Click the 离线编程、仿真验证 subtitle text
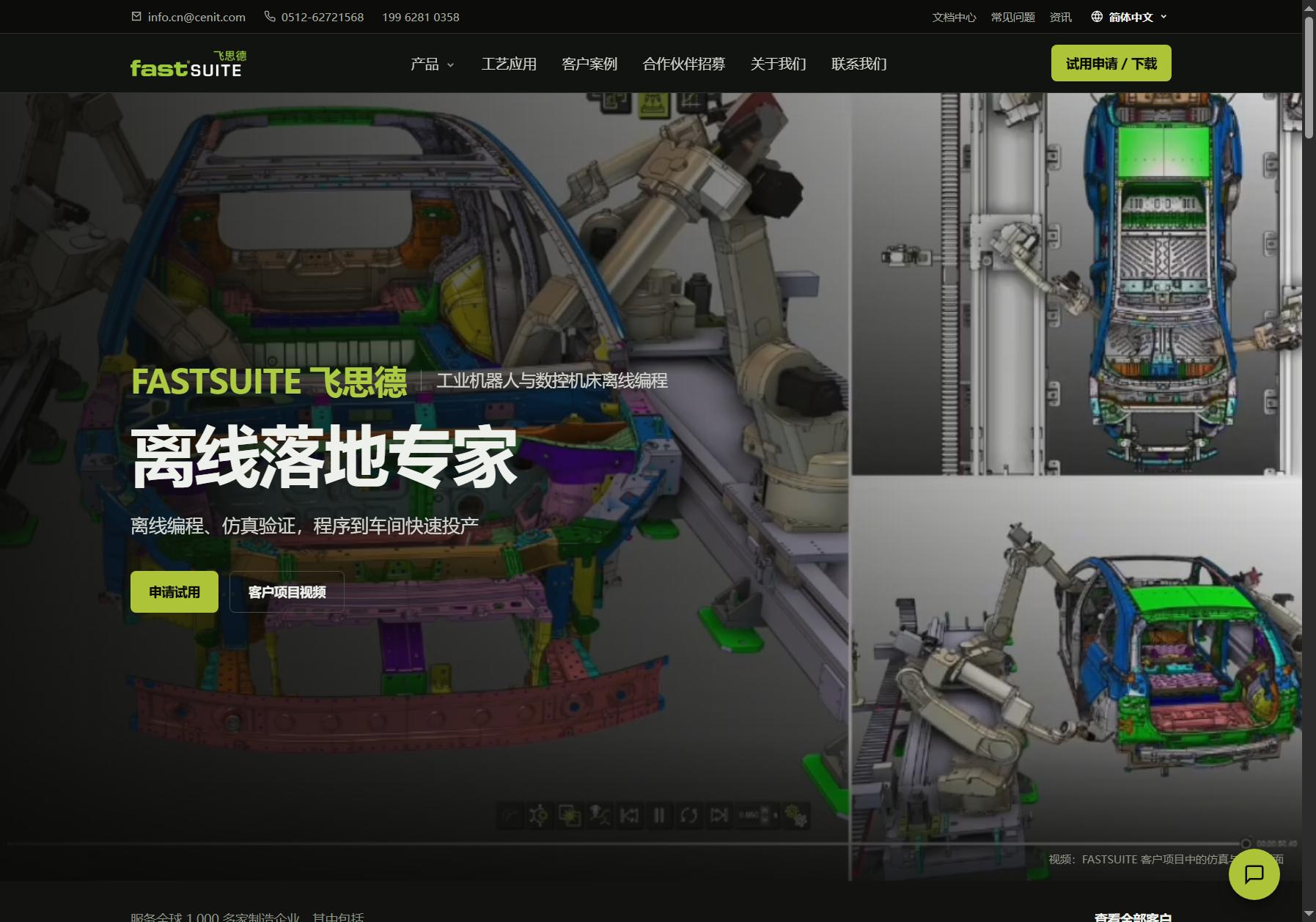Image resolution: width=1316 pixels, height=922 pixels. (304, 525)
